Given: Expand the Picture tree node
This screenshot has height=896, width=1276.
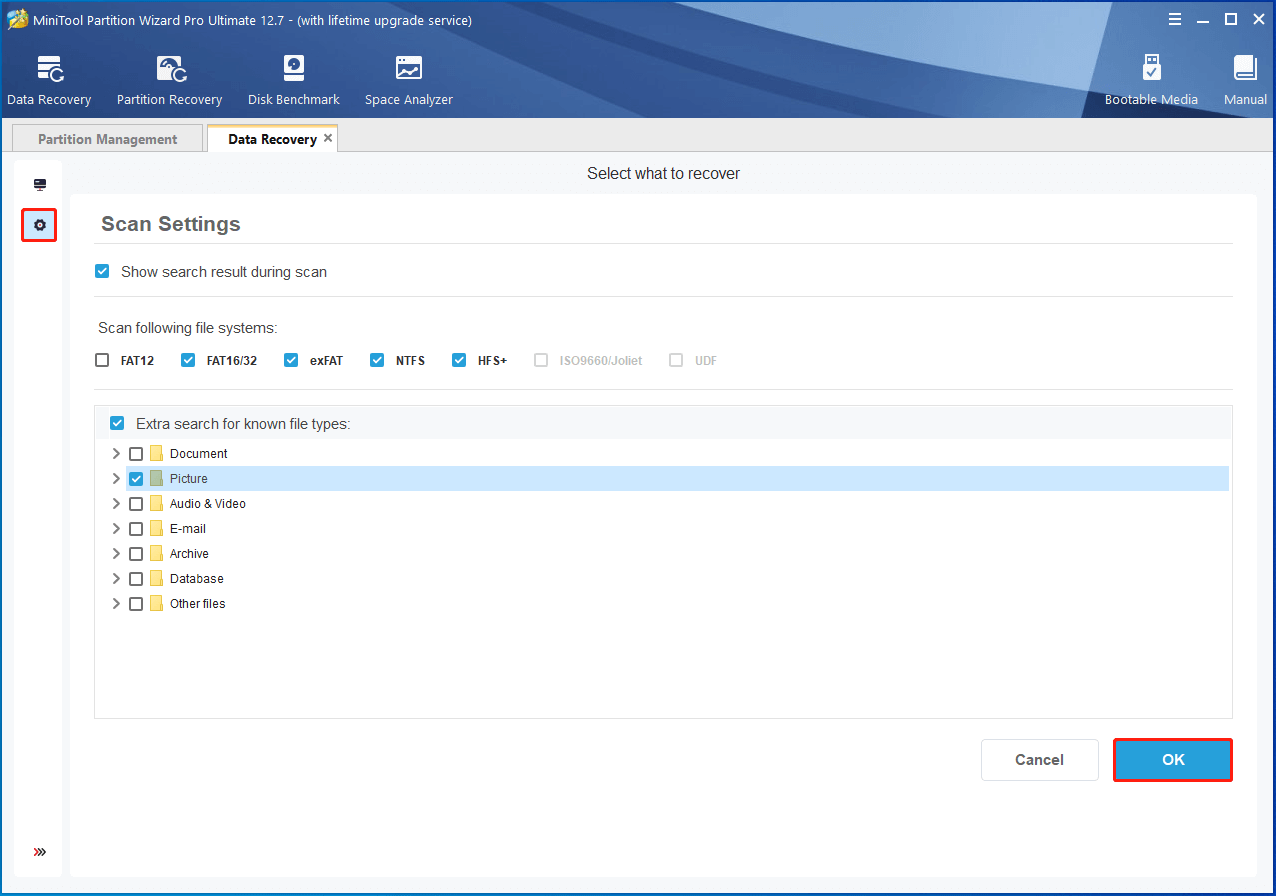Looking at the screenshot, I should click(x=116, y=478).
